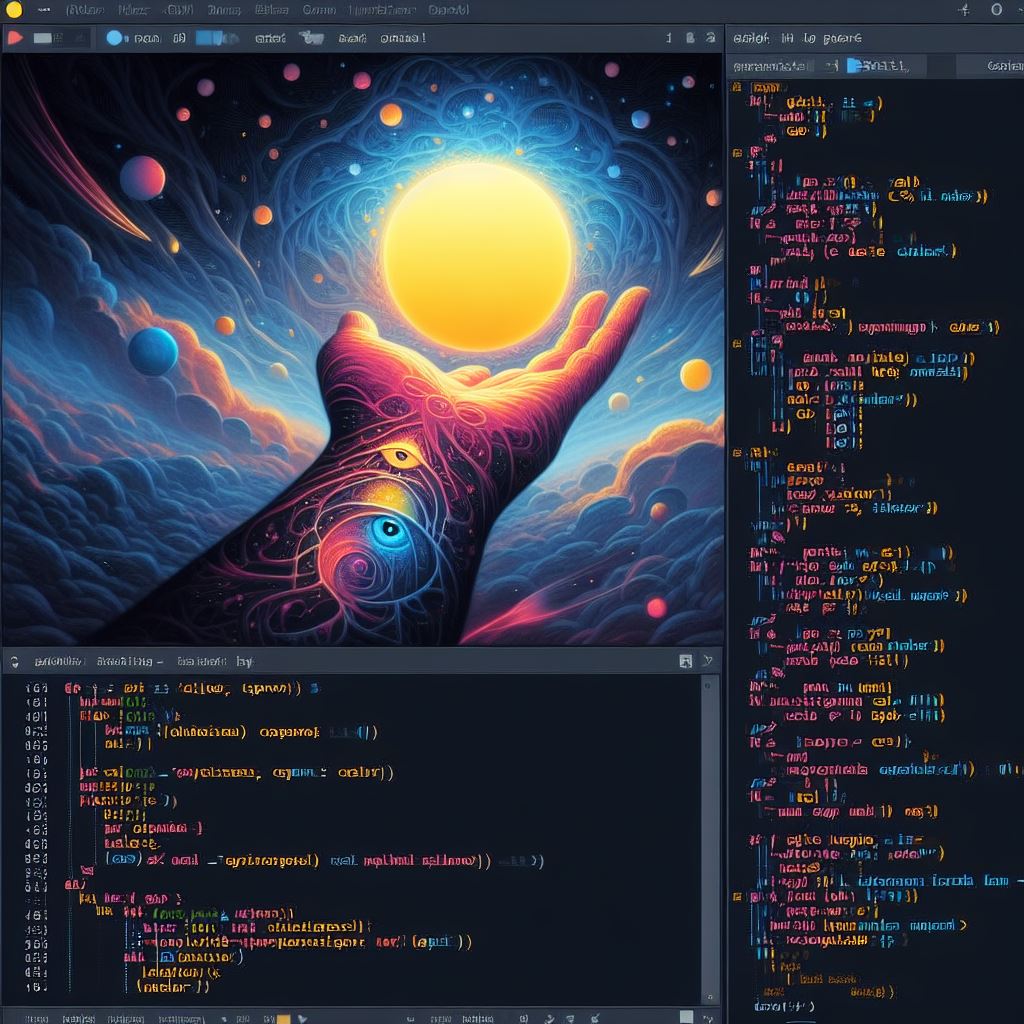This screenshot has width=1024, height=1024.
Task: Click the refresh-style icon at the bottom code panel's header start
Action: click(x=14, y=662)
